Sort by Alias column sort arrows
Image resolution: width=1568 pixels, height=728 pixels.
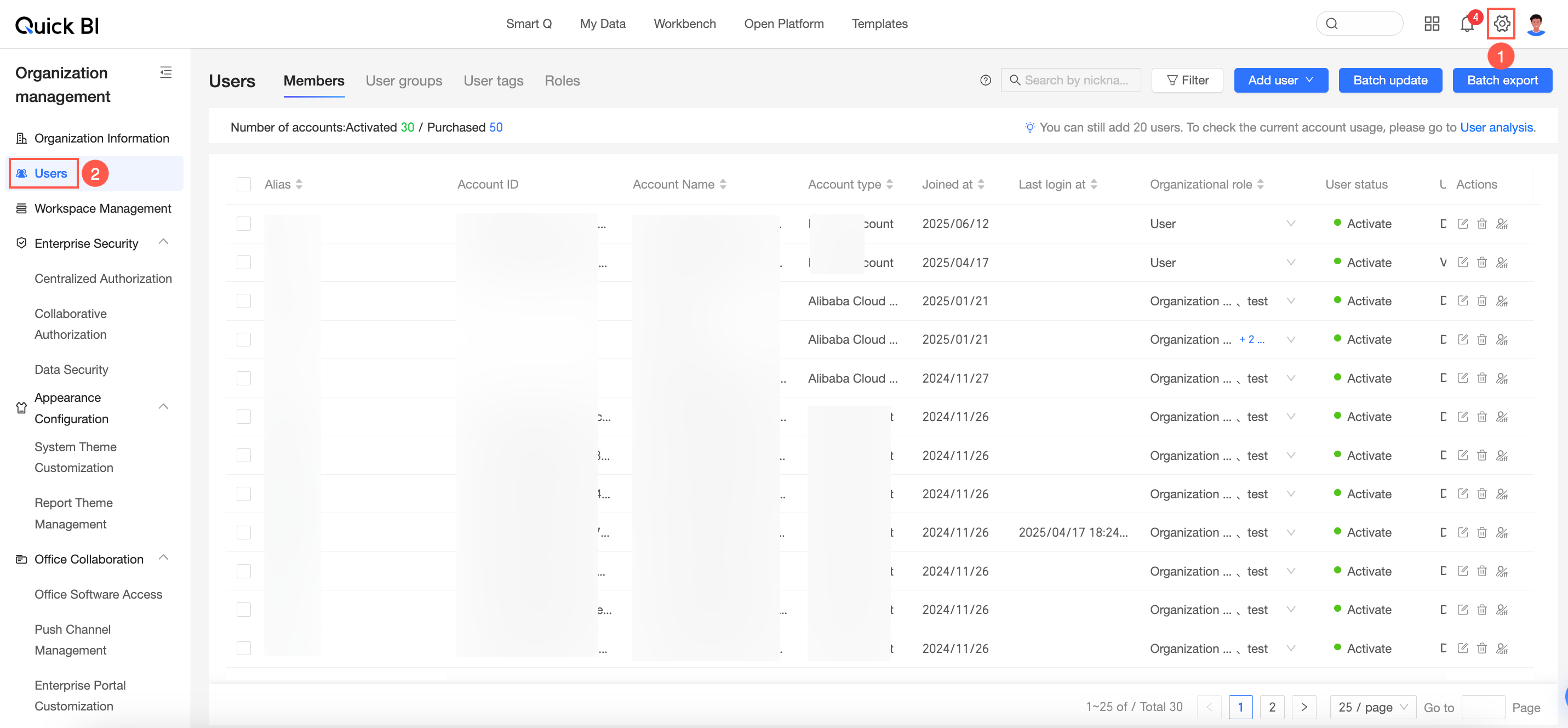(x=299, y=184)
